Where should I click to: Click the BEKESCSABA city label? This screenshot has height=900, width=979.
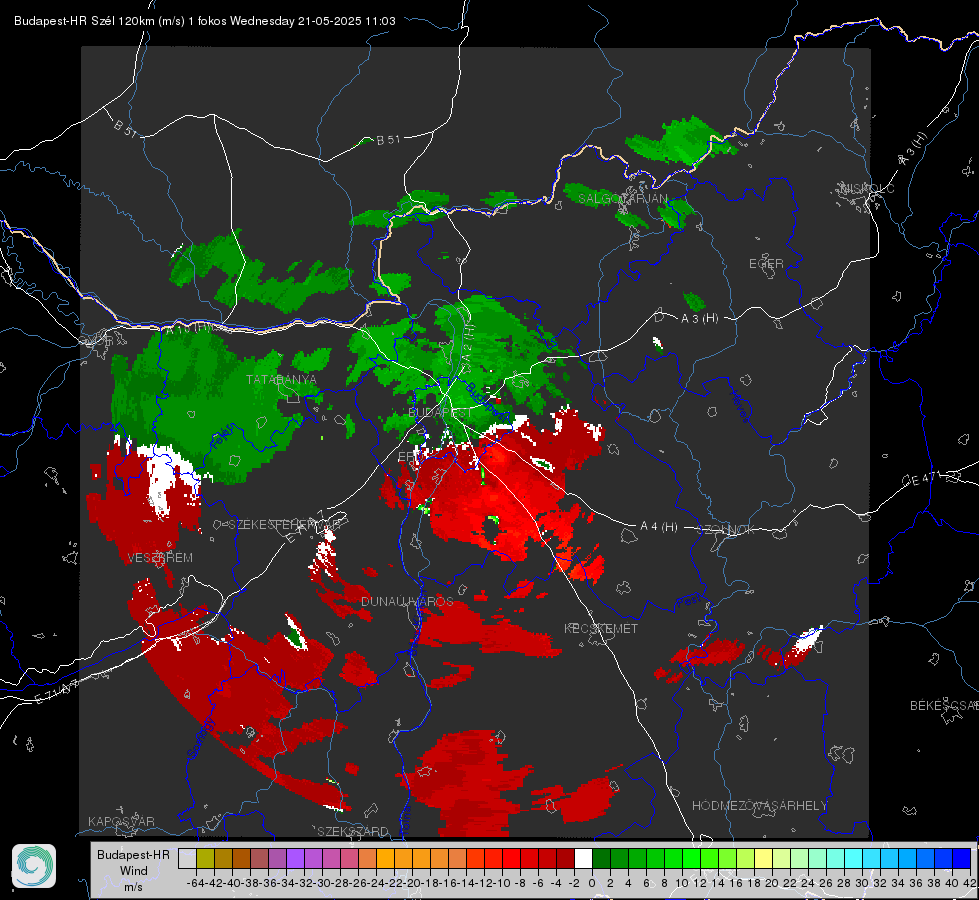click(x=944, y=706)
